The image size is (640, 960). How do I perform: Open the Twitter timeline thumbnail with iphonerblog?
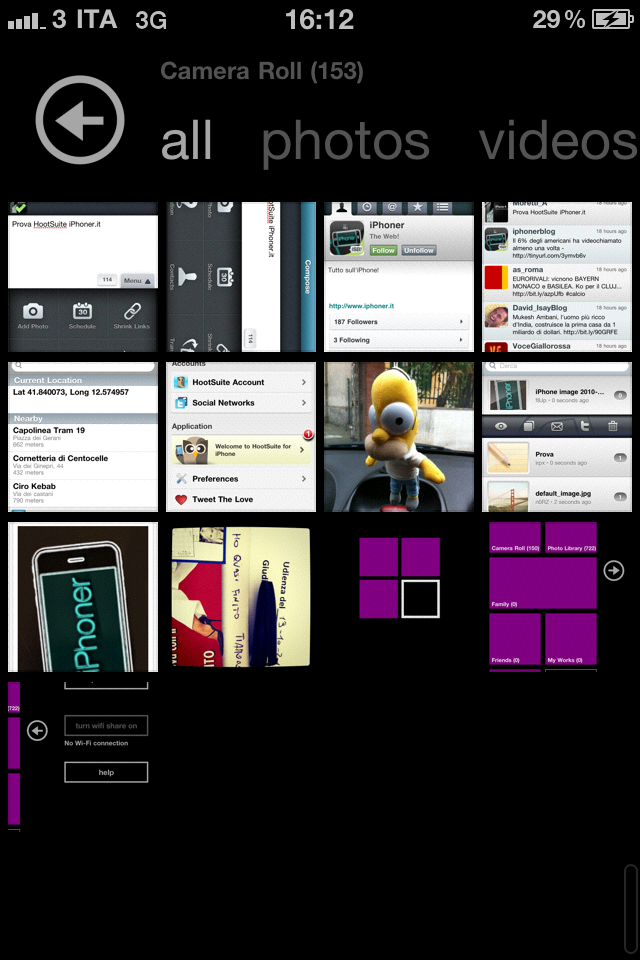(557, 277)
